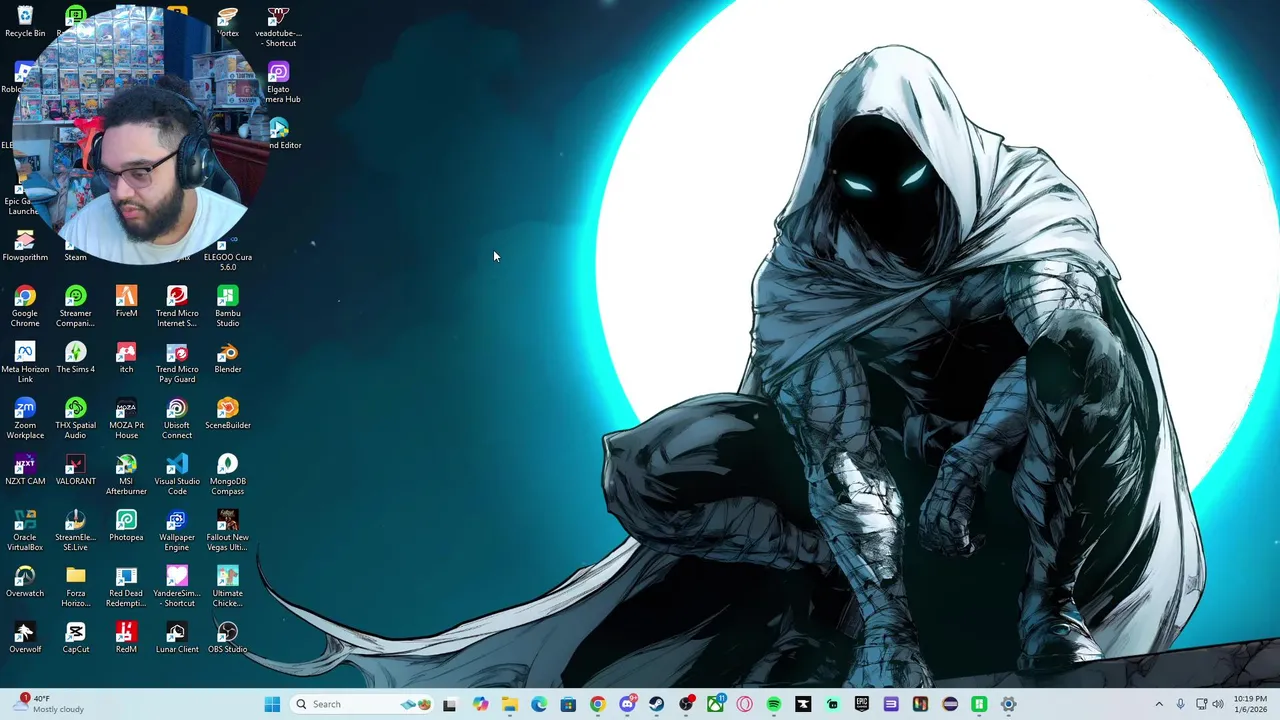Select The Sims 4 desktop icon
This screenshot has height=720, width=1280.
click(75, 357)
